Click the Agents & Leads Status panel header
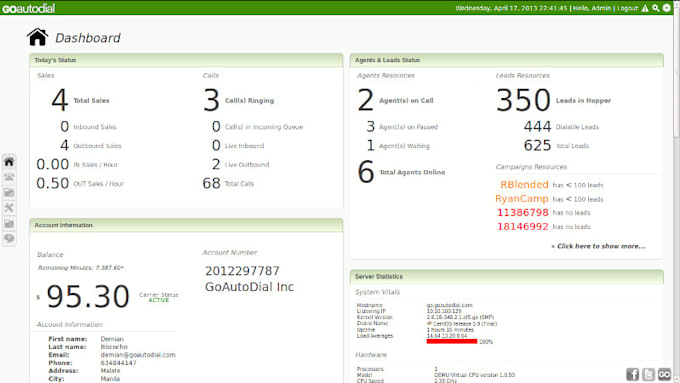 (x=507, y=60)
